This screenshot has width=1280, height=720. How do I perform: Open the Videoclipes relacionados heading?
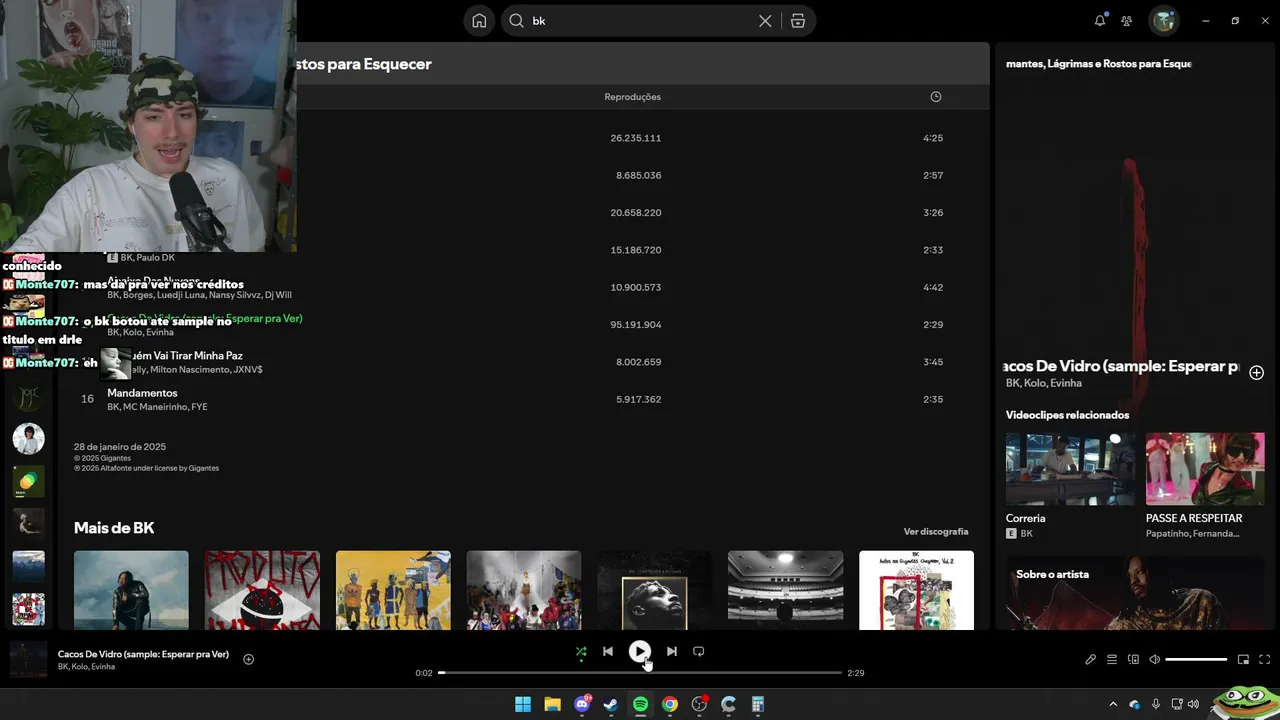click(x=1067, y=415)
